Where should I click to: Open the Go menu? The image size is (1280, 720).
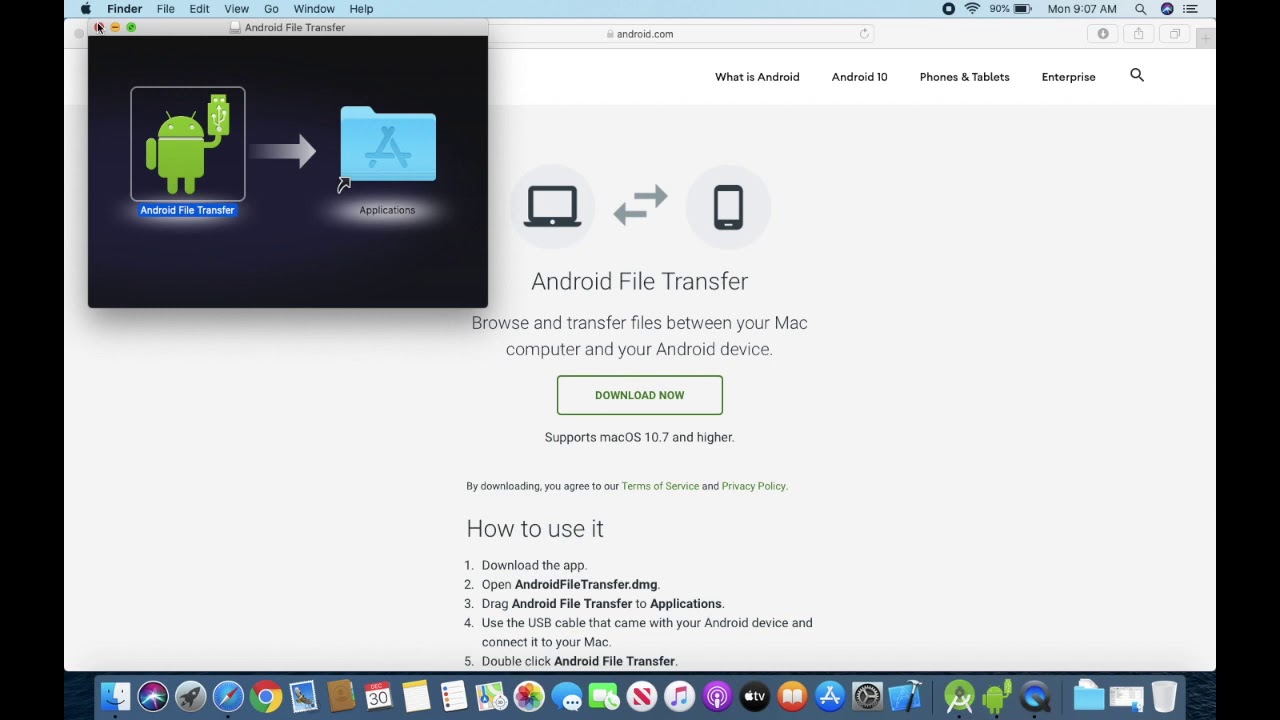(271, 9)
